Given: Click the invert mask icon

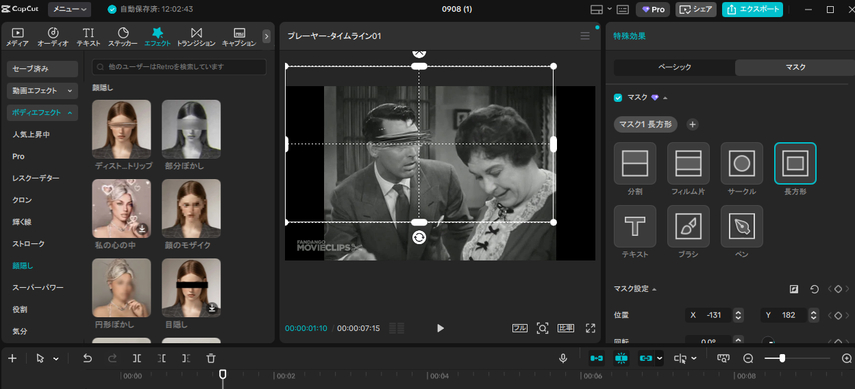Looking at the screenshot, I should (794, 289).
